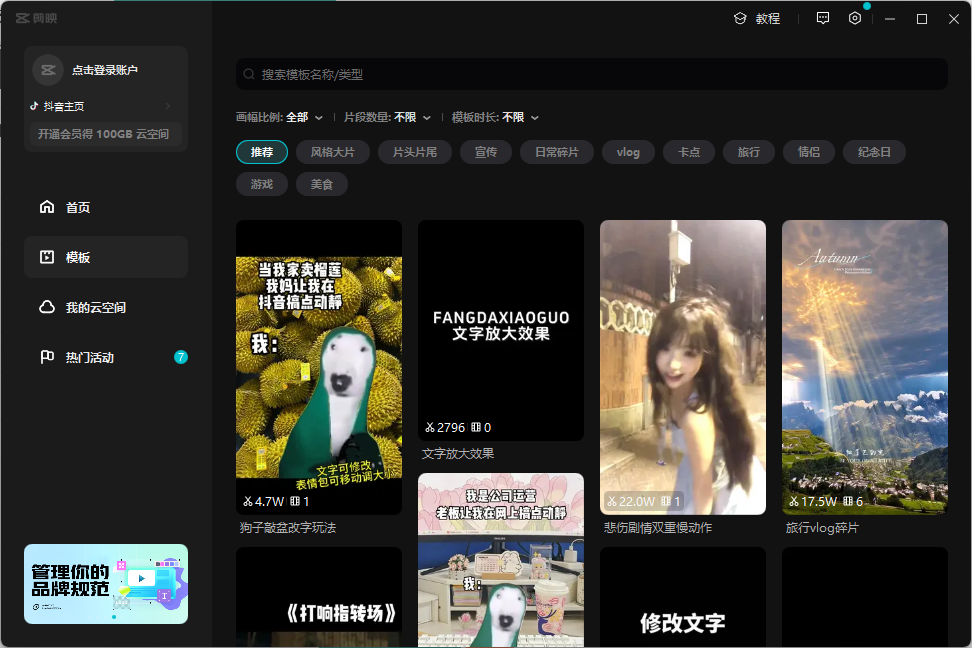Screen dimensions: 972x648
Task: Click clip count icon on 旅行vlog碎片 card
Action: click(x=848, y=501)
